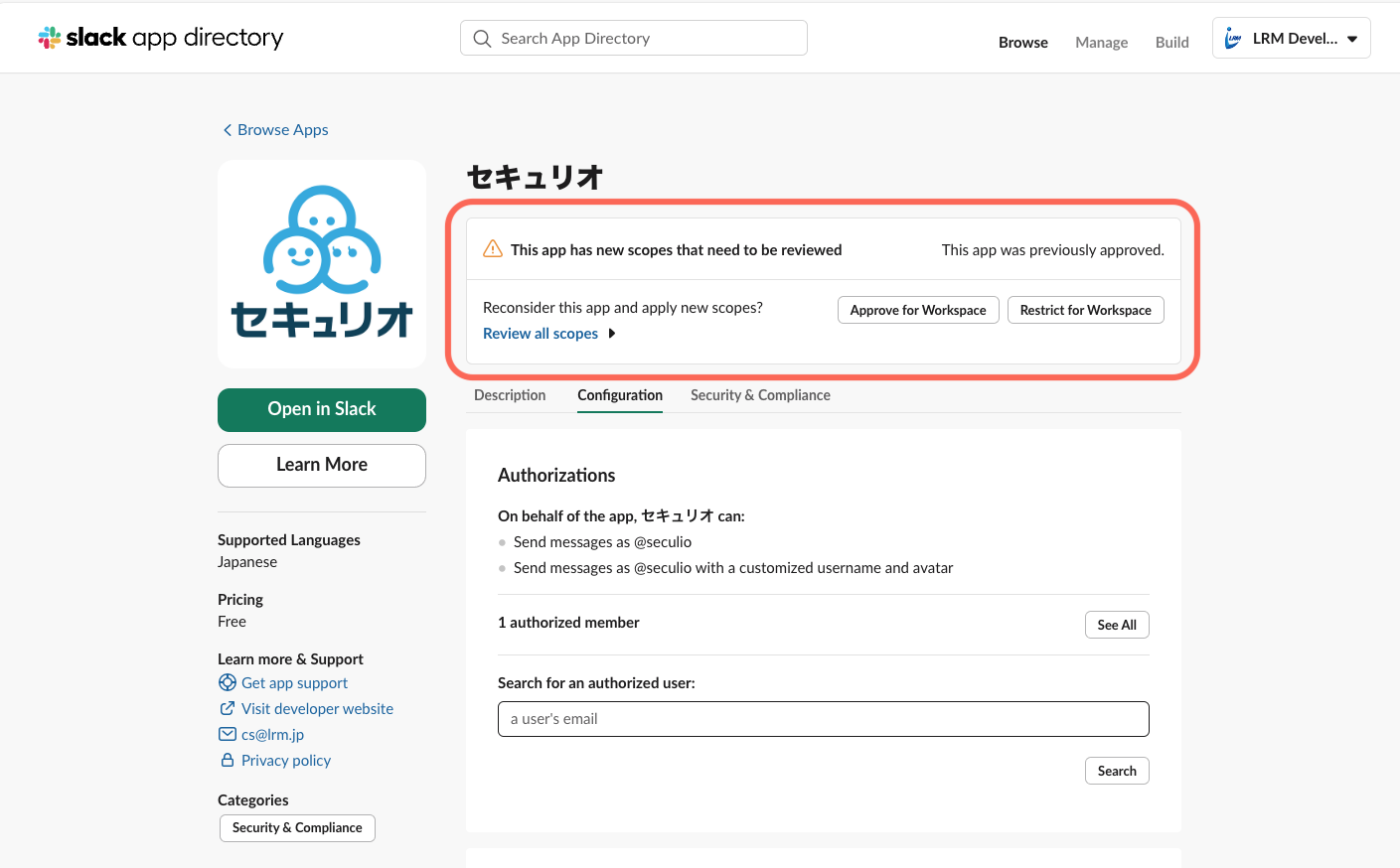The height and width of the screenshot is (868, 1400).
Task: Click the Open in Slack button
Action: click(x=322, y=410)
